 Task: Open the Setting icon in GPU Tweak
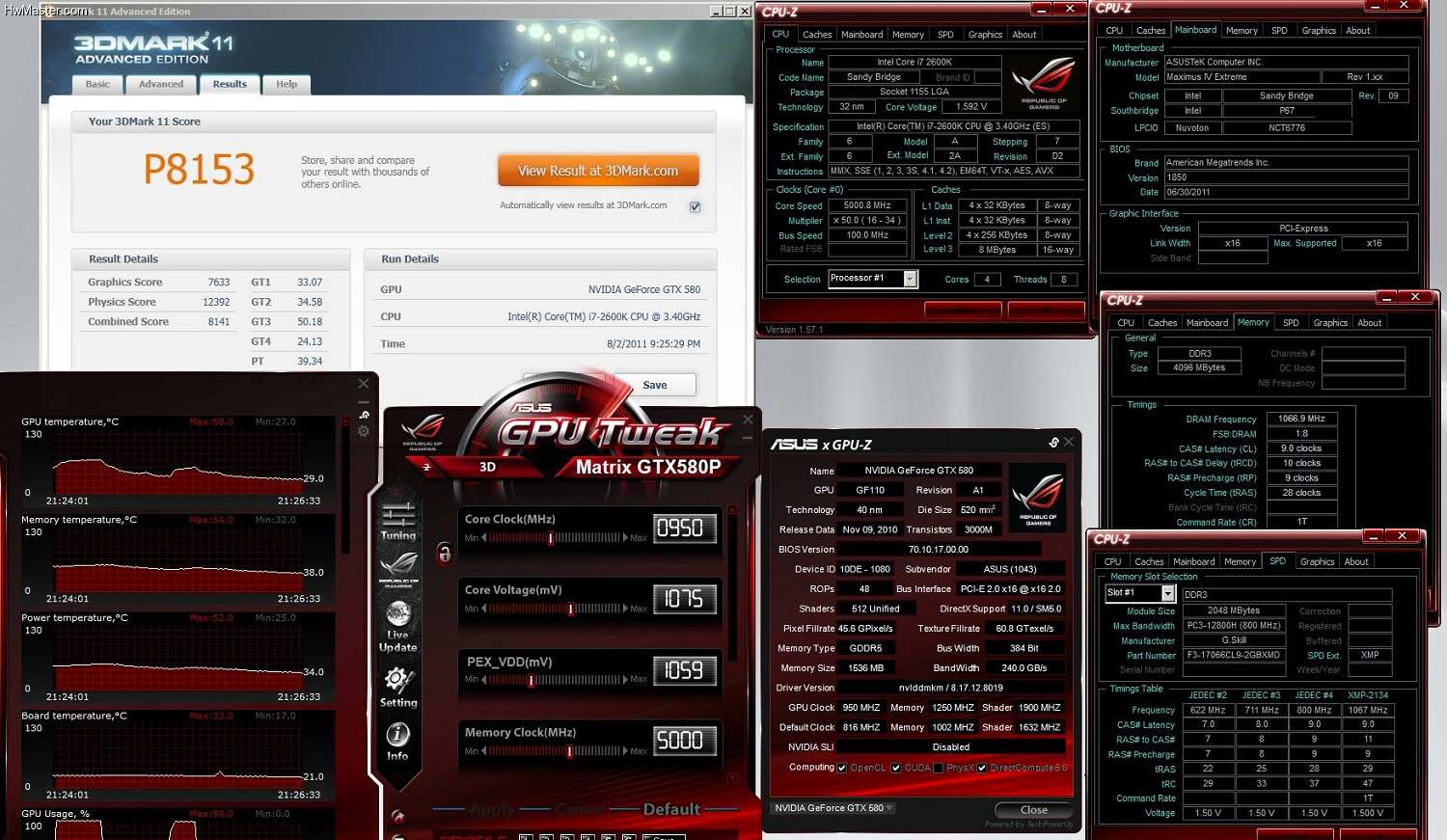(x=398, y=688)
